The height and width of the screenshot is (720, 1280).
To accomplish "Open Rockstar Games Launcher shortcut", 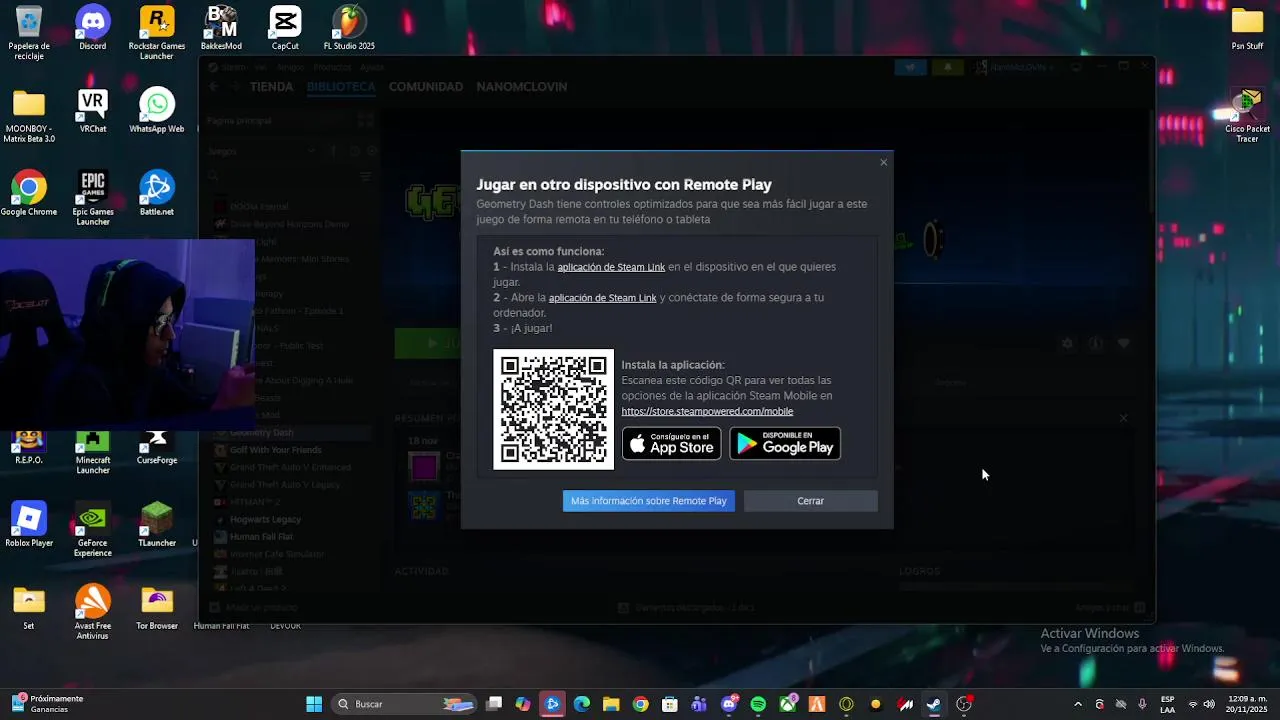I will pos(157,33).
